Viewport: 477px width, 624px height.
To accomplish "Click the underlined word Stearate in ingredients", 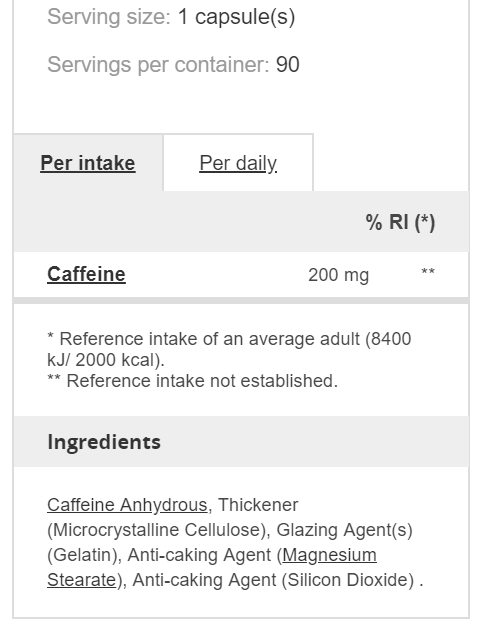I will (82, 580).
